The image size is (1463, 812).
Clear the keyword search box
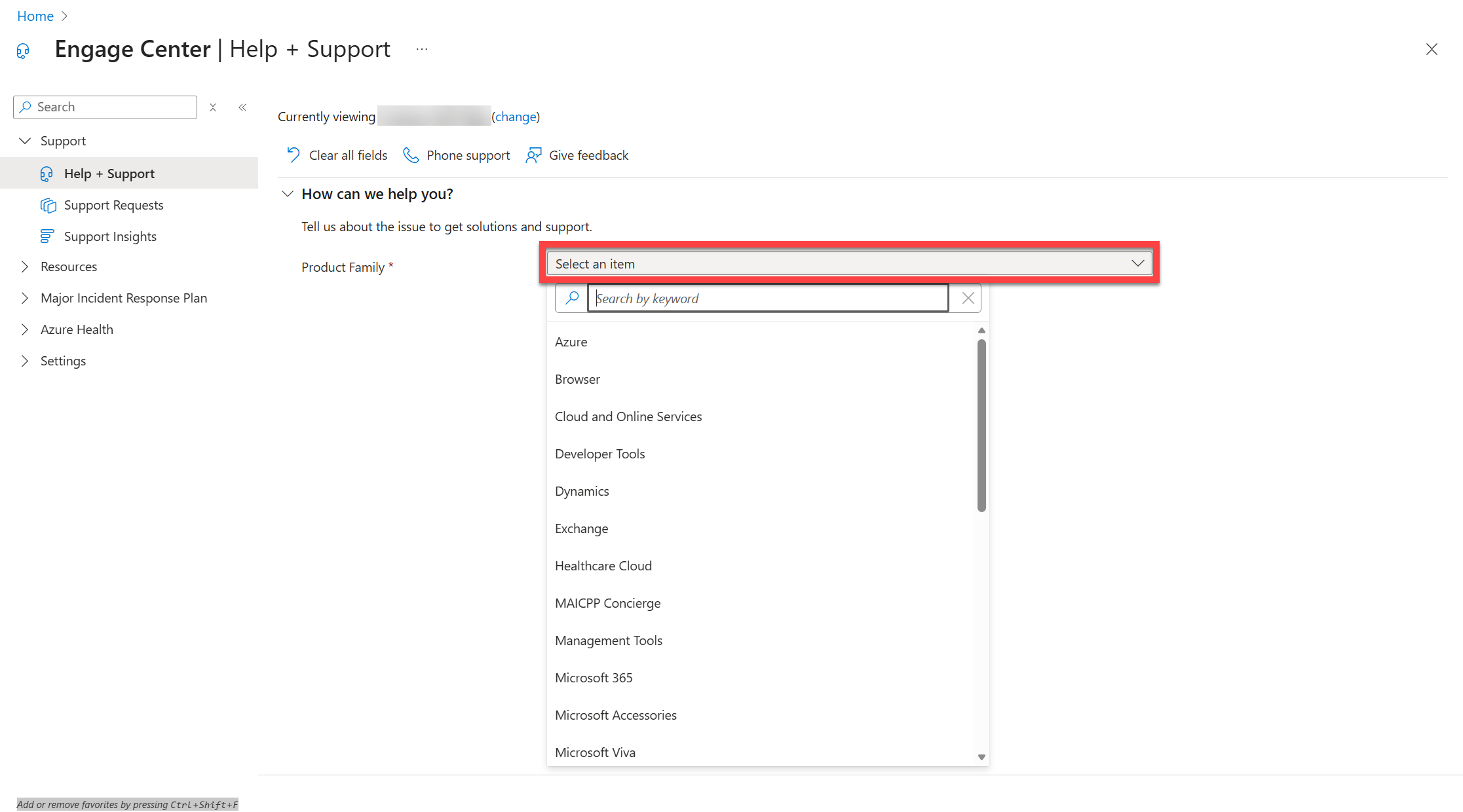[968, 298]
